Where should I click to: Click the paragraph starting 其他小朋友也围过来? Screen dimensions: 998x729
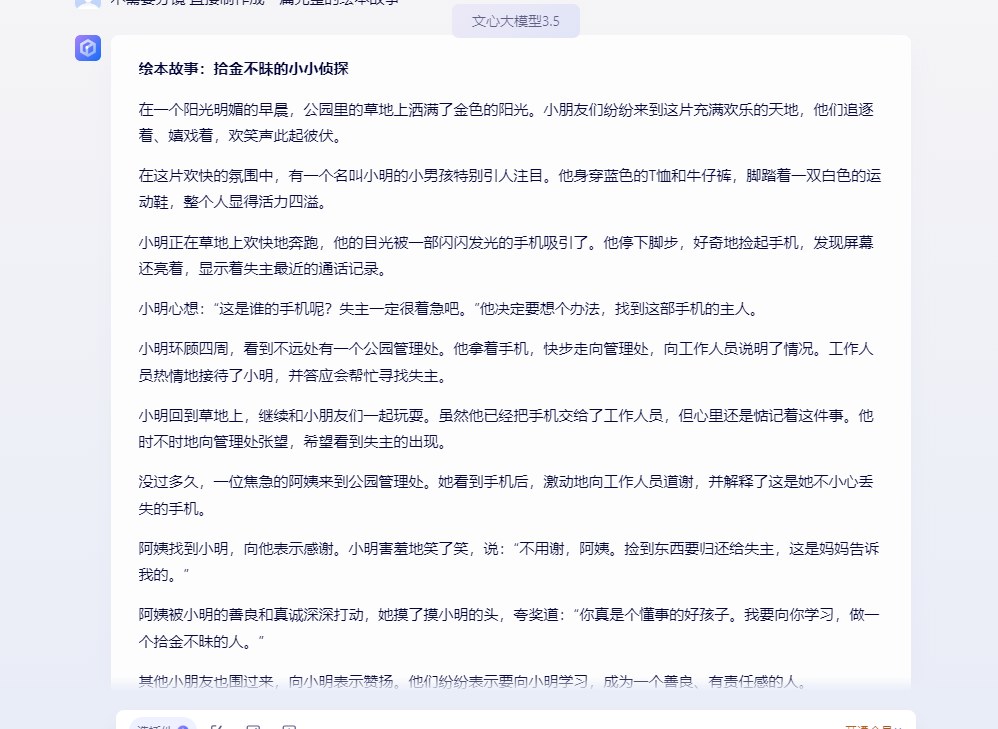(474, 682)
